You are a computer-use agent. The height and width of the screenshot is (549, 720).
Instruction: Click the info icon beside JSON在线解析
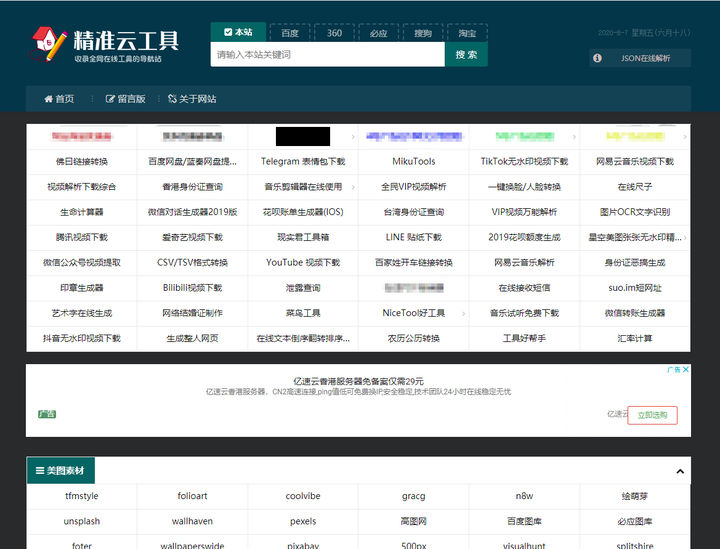click(x=597, y=58)
